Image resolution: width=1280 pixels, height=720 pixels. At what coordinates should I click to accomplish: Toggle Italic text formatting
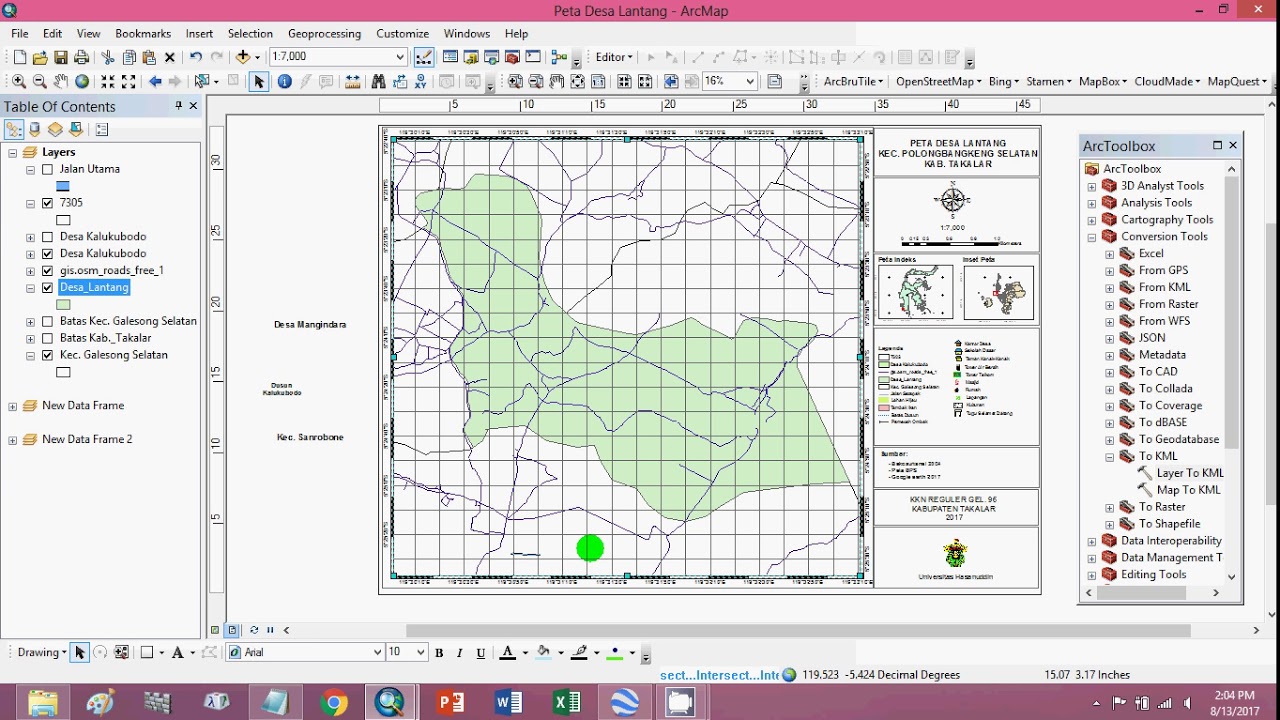point(460,653)
